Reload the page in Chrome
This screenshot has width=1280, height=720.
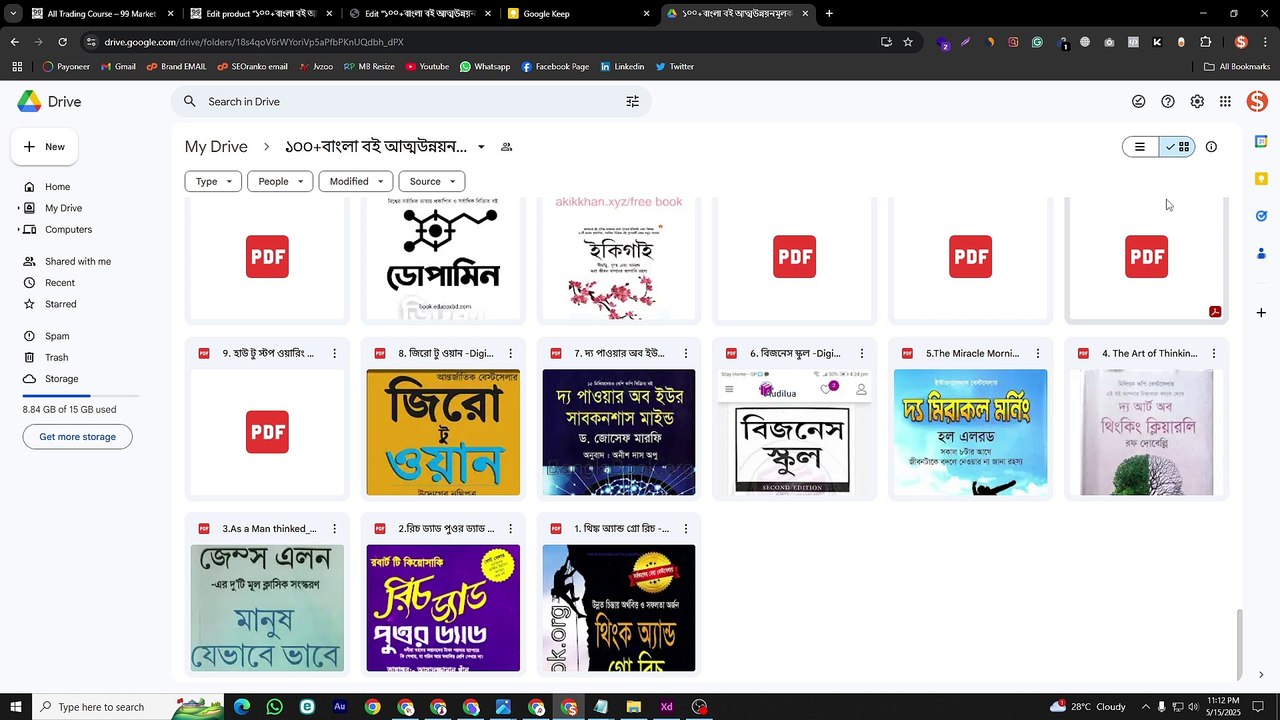click(62, 42)
